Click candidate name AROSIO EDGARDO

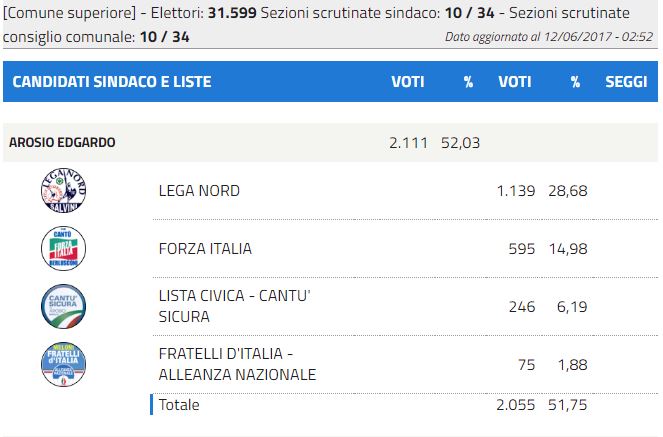62,142
